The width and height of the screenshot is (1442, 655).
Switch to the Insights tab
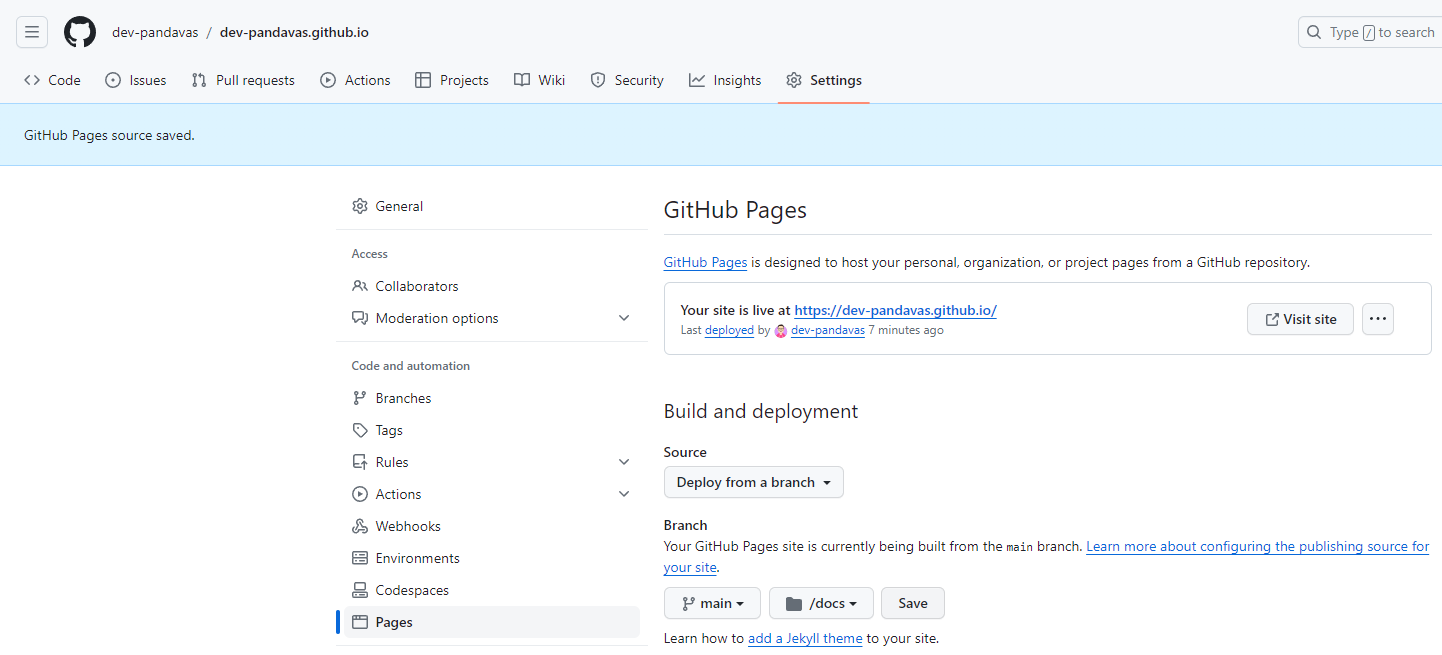pos(724,80)
